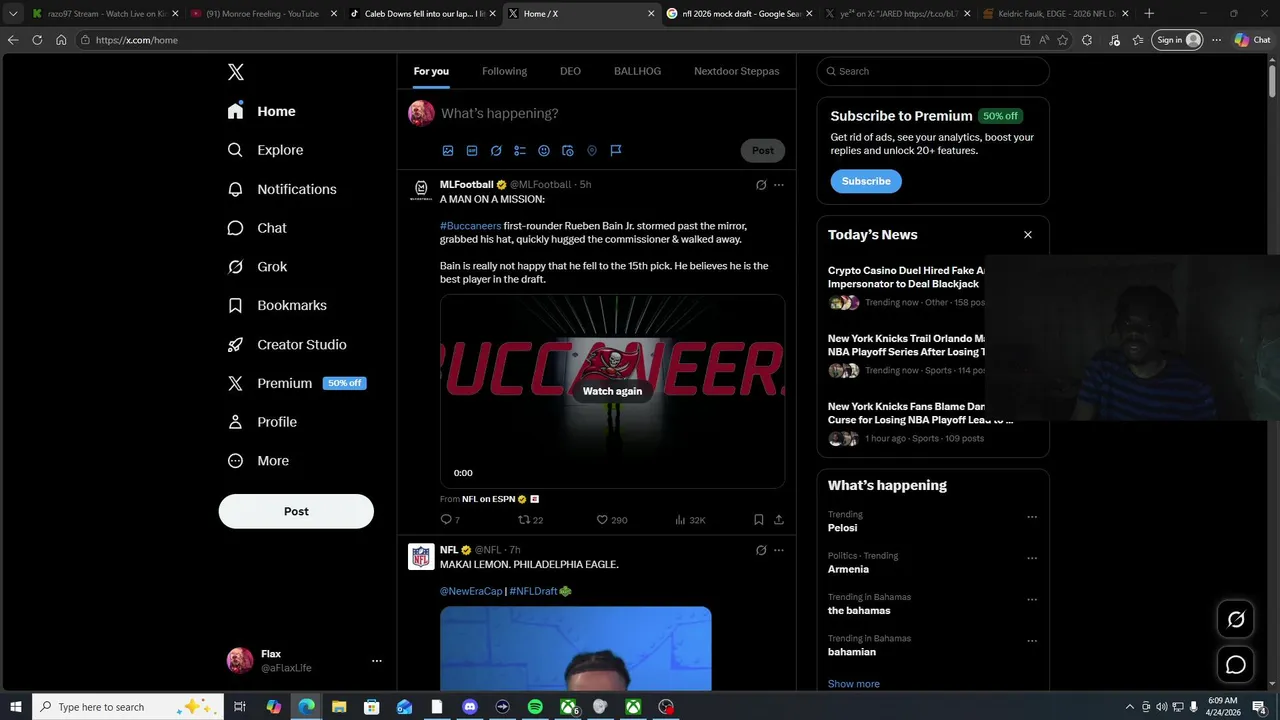Image resolution: width=1280 pixels, height=720 pixels.
Task: Open Explore in the sidebar
Action: [x=265, y=150]
